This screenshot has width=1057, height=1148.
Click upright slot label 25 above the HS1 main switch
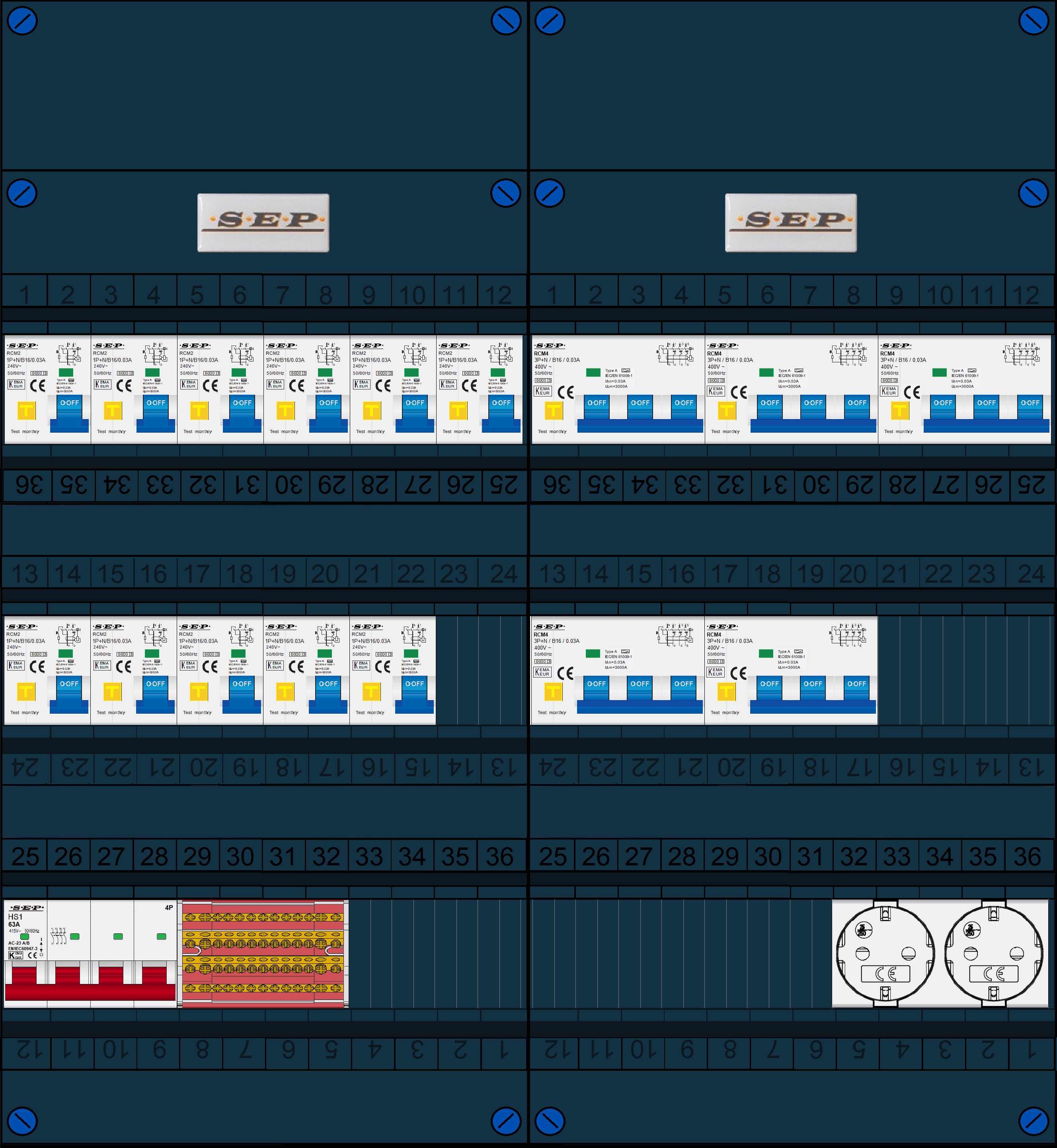click(25, 856)
